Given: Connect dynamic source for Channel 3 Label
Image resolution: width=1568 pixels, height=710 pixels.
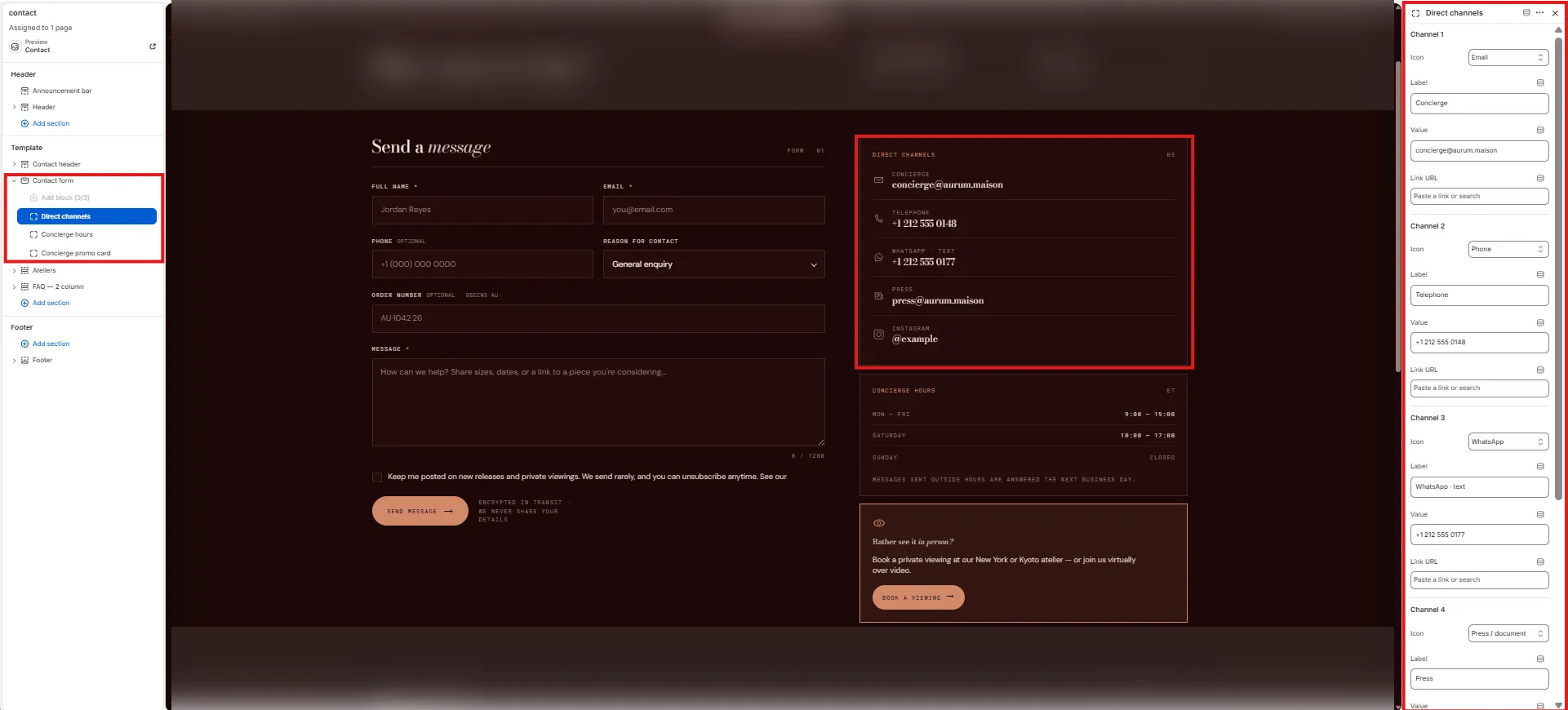Looking at the screenshot, I should pos(1540,466).
